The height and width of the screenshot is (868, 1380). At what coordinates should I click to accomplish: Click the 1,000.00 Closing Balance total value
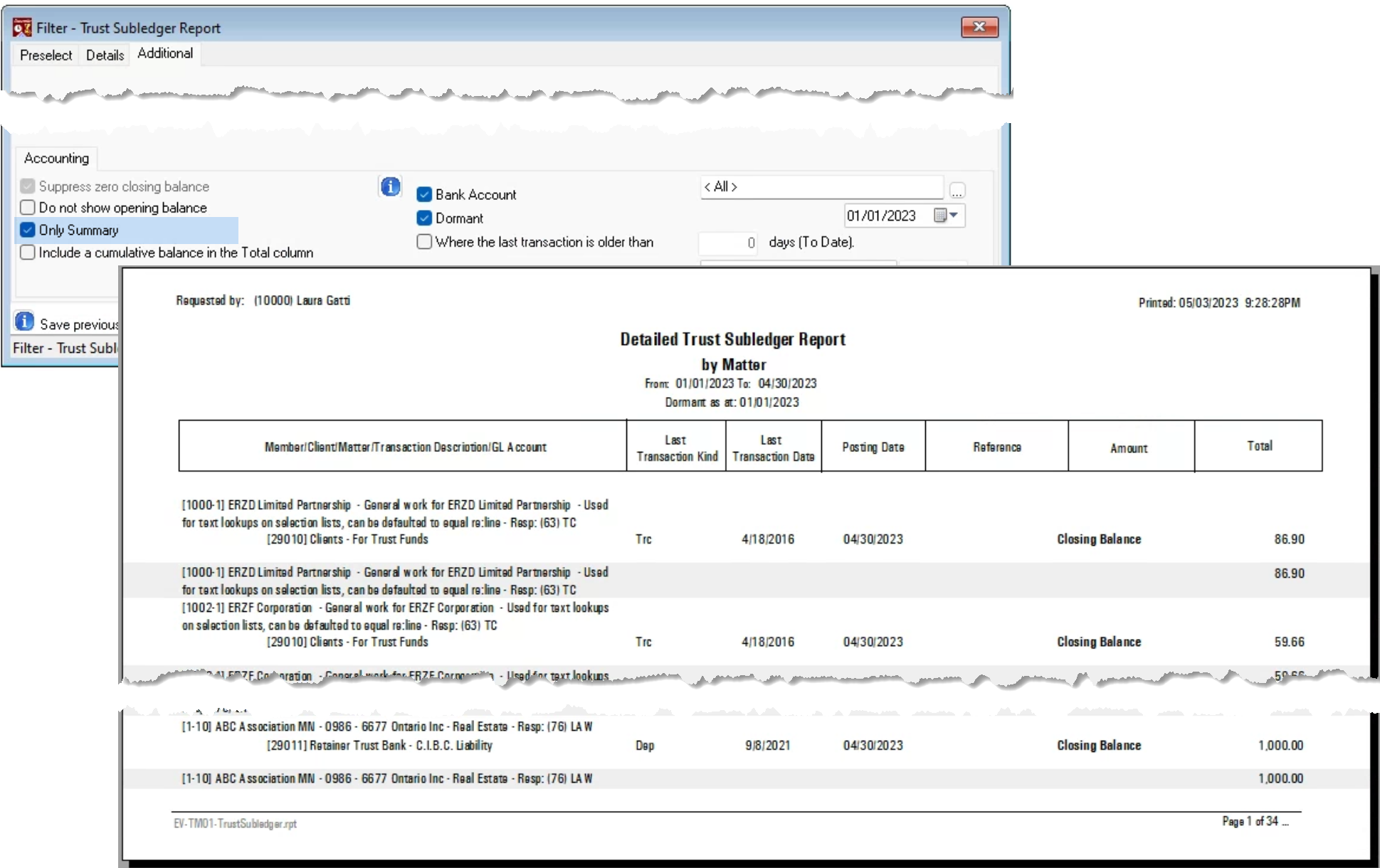point(1280,746)
